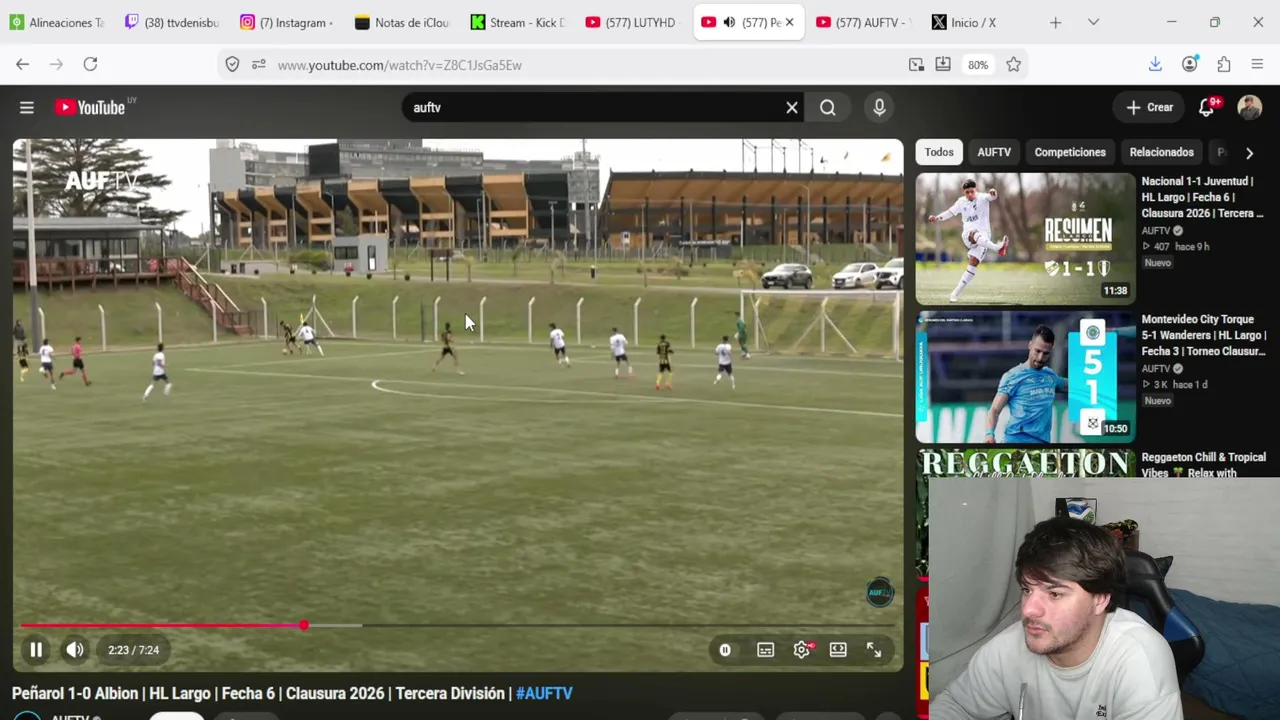Switch to the 'Stream - Kick' tab
Screen dimensions: 1280x720
tap(517, 22)
